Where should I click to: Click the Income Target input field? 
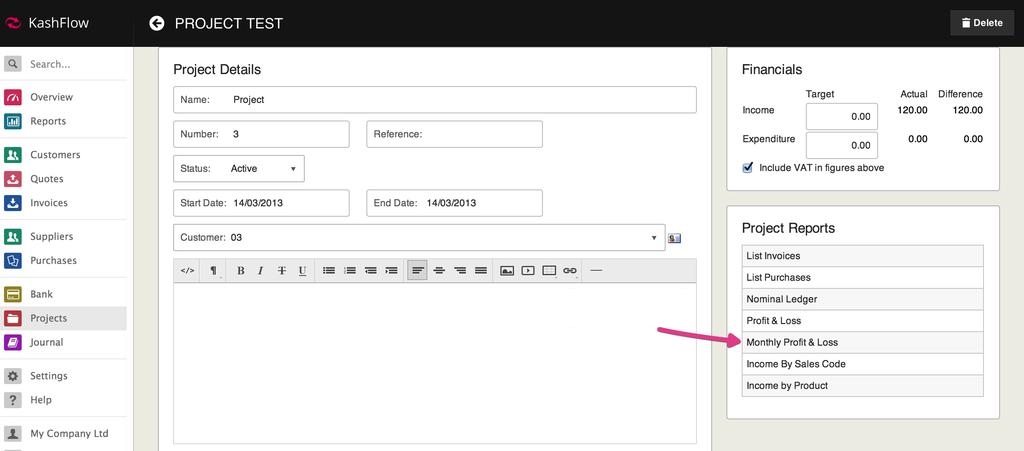[841, 116]
